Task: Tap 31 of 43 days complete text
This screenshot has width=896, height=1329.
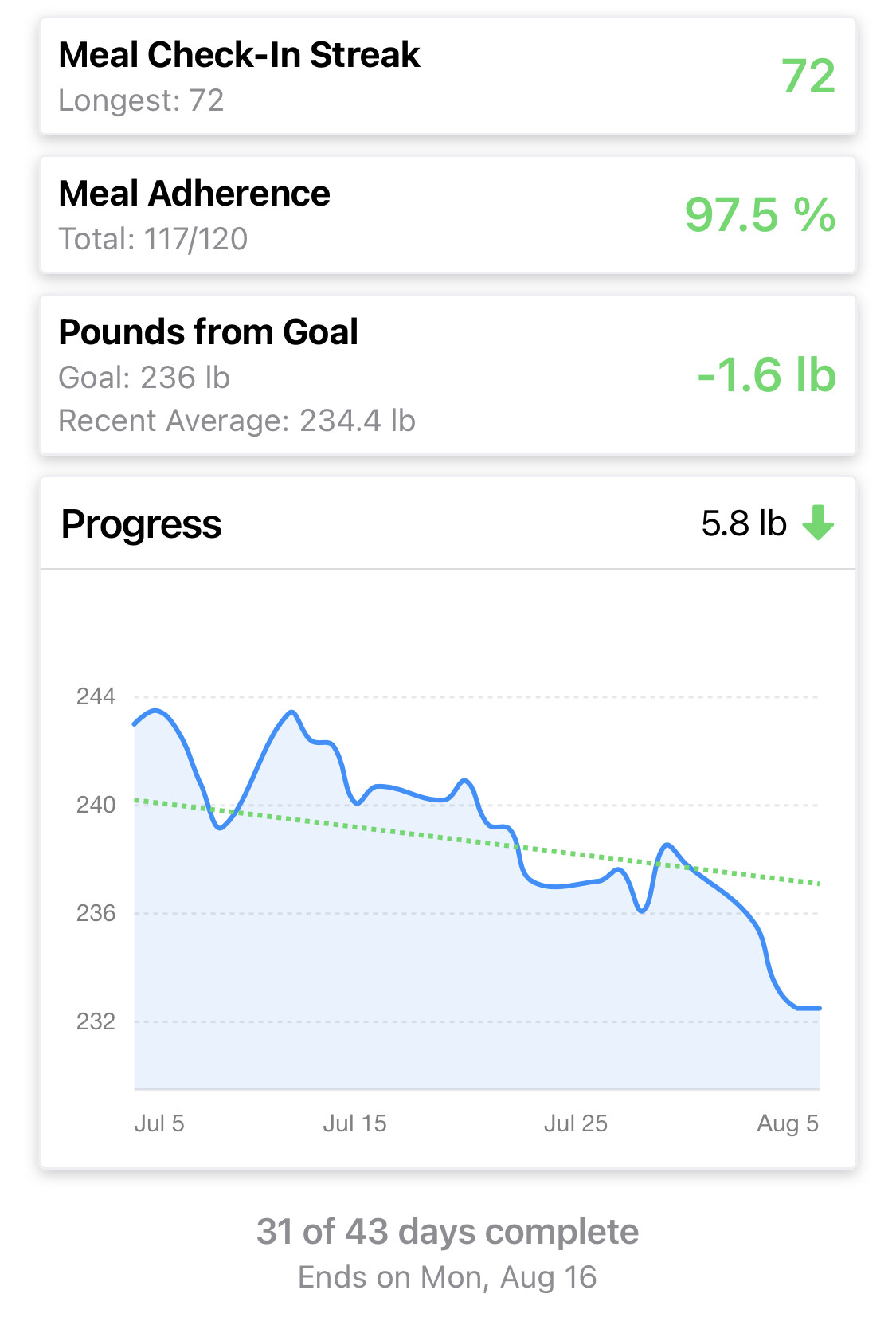Action: (x=447, y=1232)
